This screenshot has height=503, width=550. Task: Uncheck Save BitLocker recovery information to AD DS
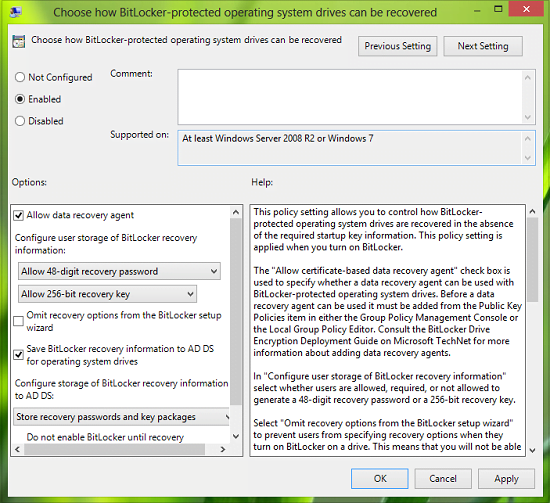(x=18, y=355)
